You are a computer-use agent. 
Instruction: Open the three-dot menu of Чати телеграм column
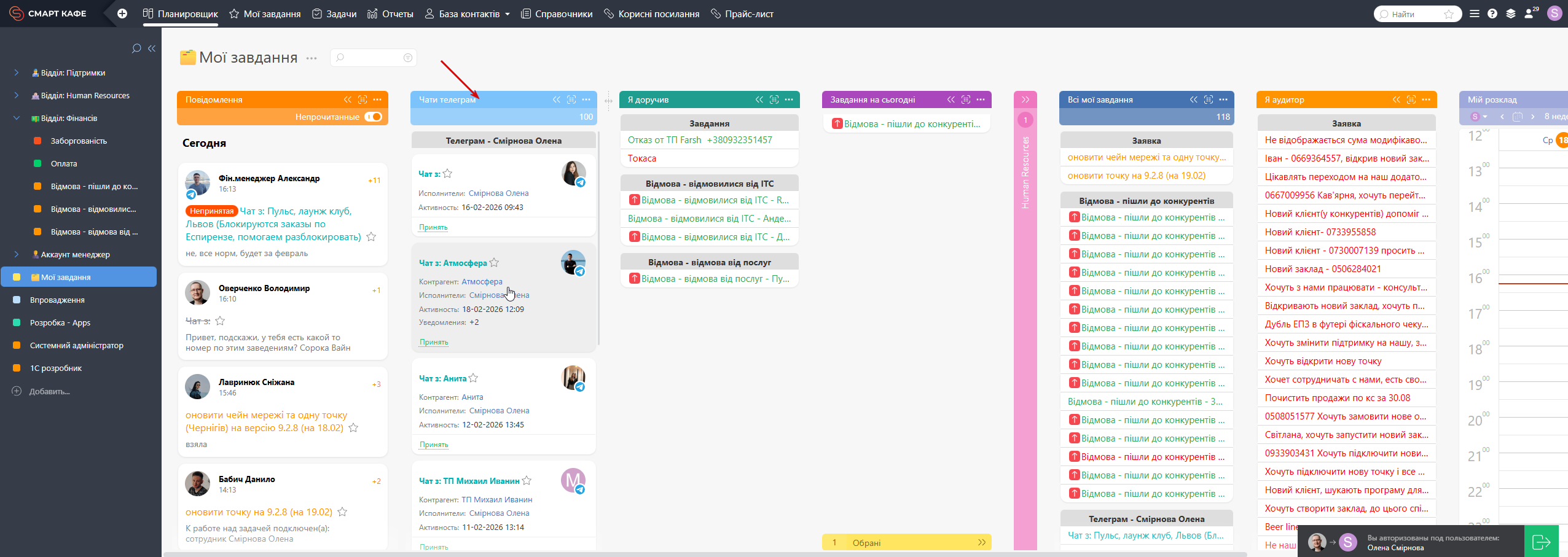pyautogui.click(x=586, y=99)
